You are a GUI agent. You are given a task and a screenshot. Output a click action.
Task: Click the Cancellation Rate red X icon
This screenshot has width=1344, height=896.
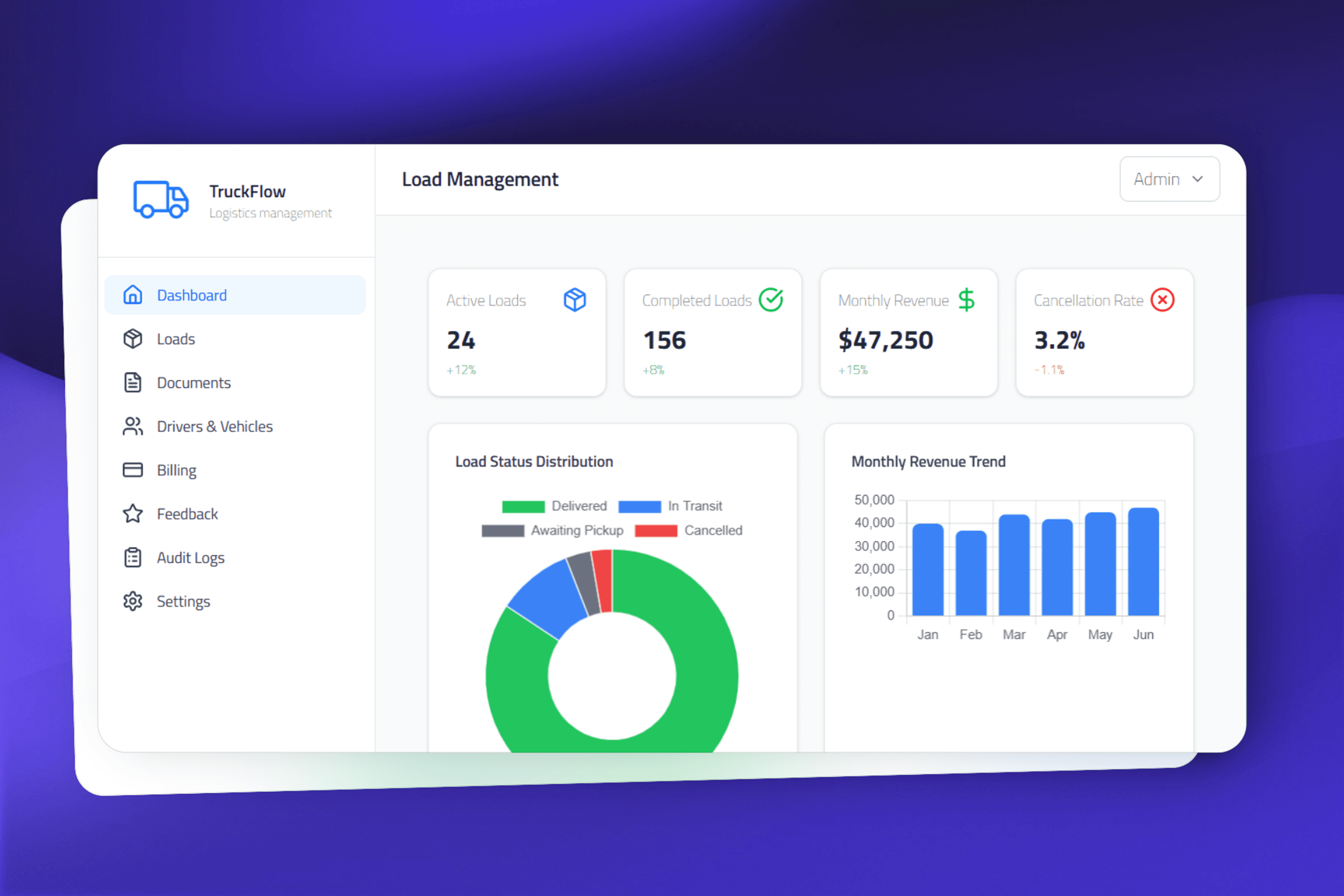tap(1163, 300)
